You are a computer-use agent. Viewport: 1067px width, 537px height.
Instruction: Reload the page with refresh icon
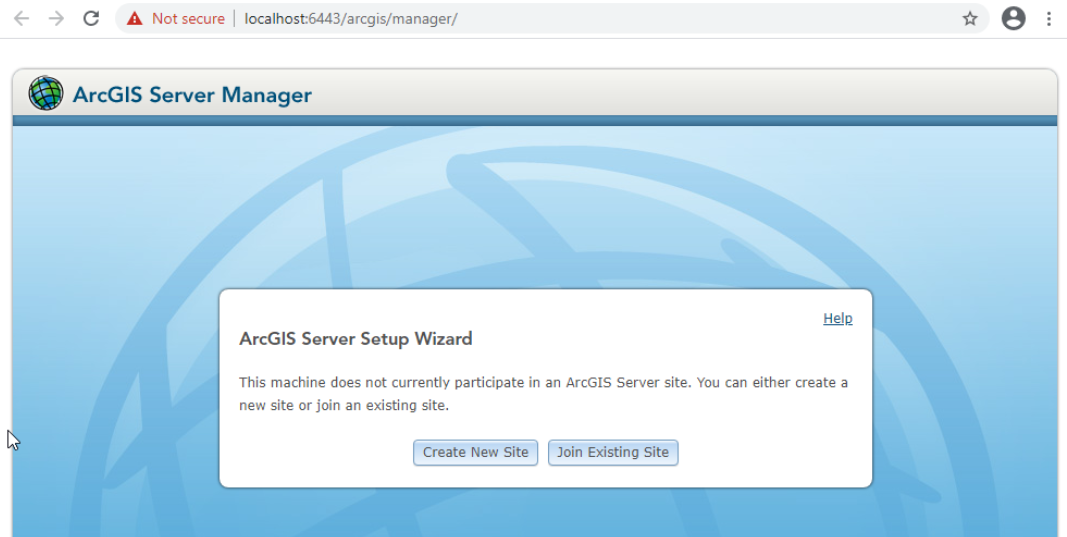91,18
